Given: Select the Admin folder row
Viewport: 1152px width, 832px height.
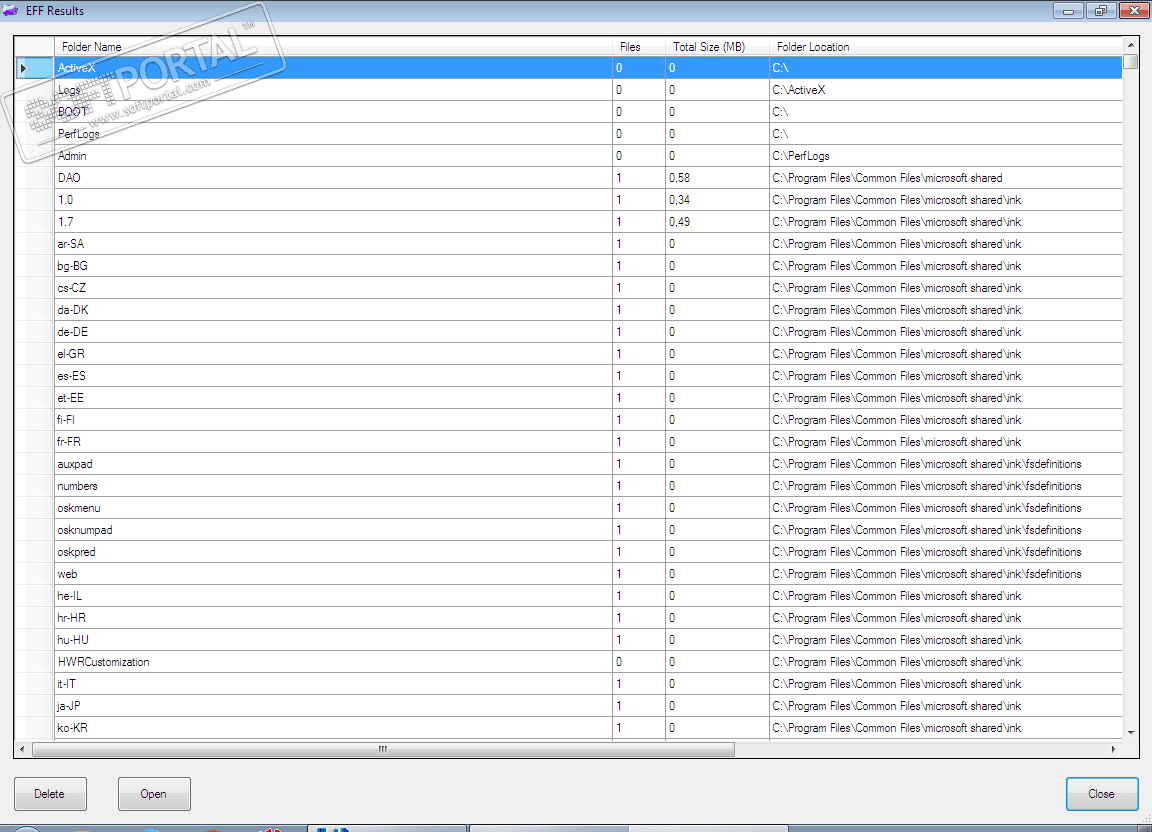Looking at the screenshot, I should [x=569, y=156].
